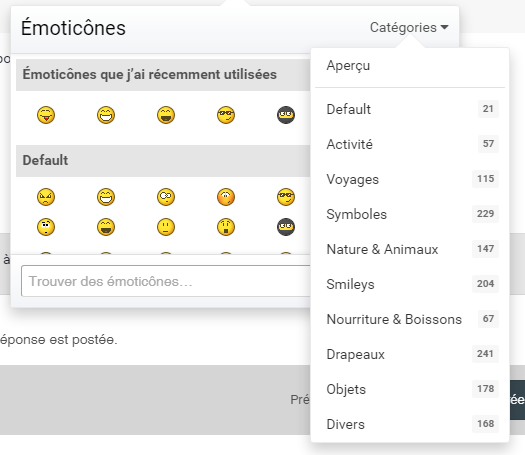The width and height of the screenshot is (525, 455).
Task: Select the Smileys category
Action: 410,284
